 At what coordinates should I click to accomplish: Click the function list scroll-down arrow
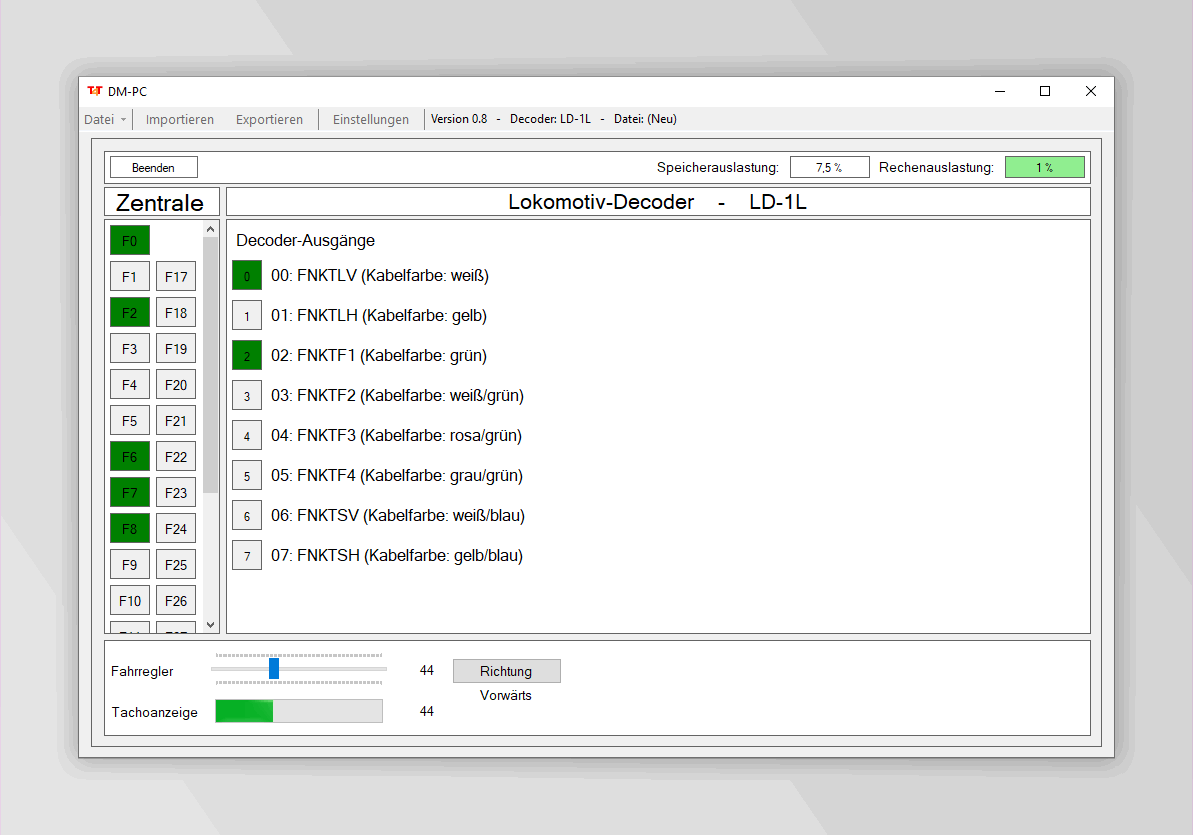pos(211,625)
